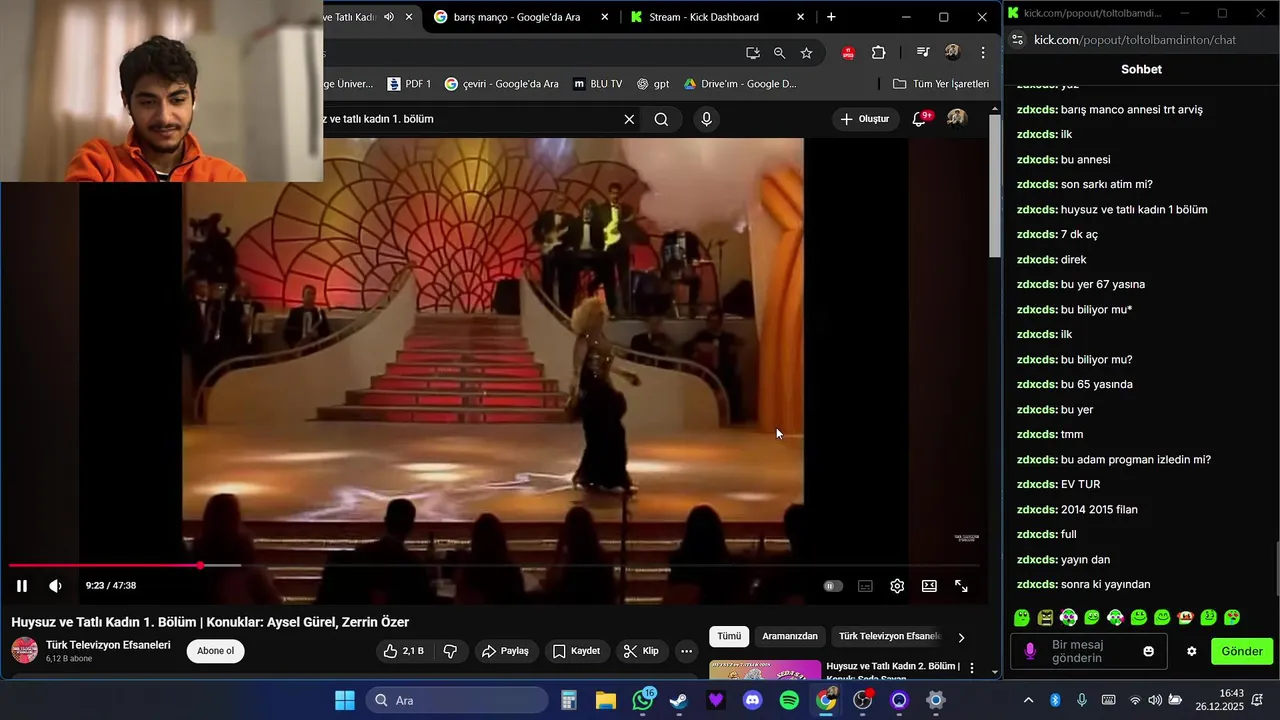
Task: Open Chrome extensions puzzle icon
Action: [879, 53]
